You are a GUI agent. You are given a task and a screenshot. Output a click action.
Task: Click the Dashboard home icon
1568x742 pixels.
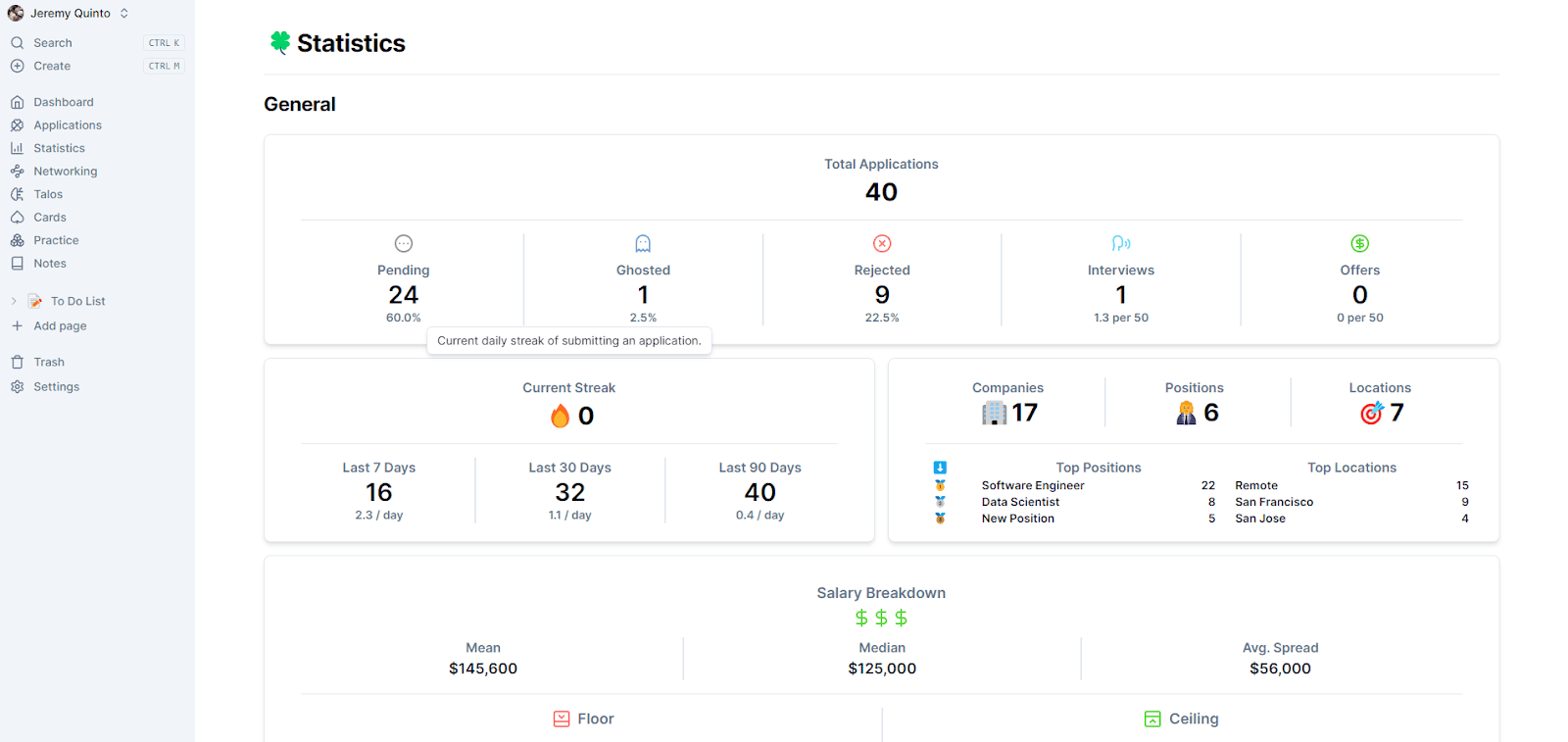click(18, 102)
